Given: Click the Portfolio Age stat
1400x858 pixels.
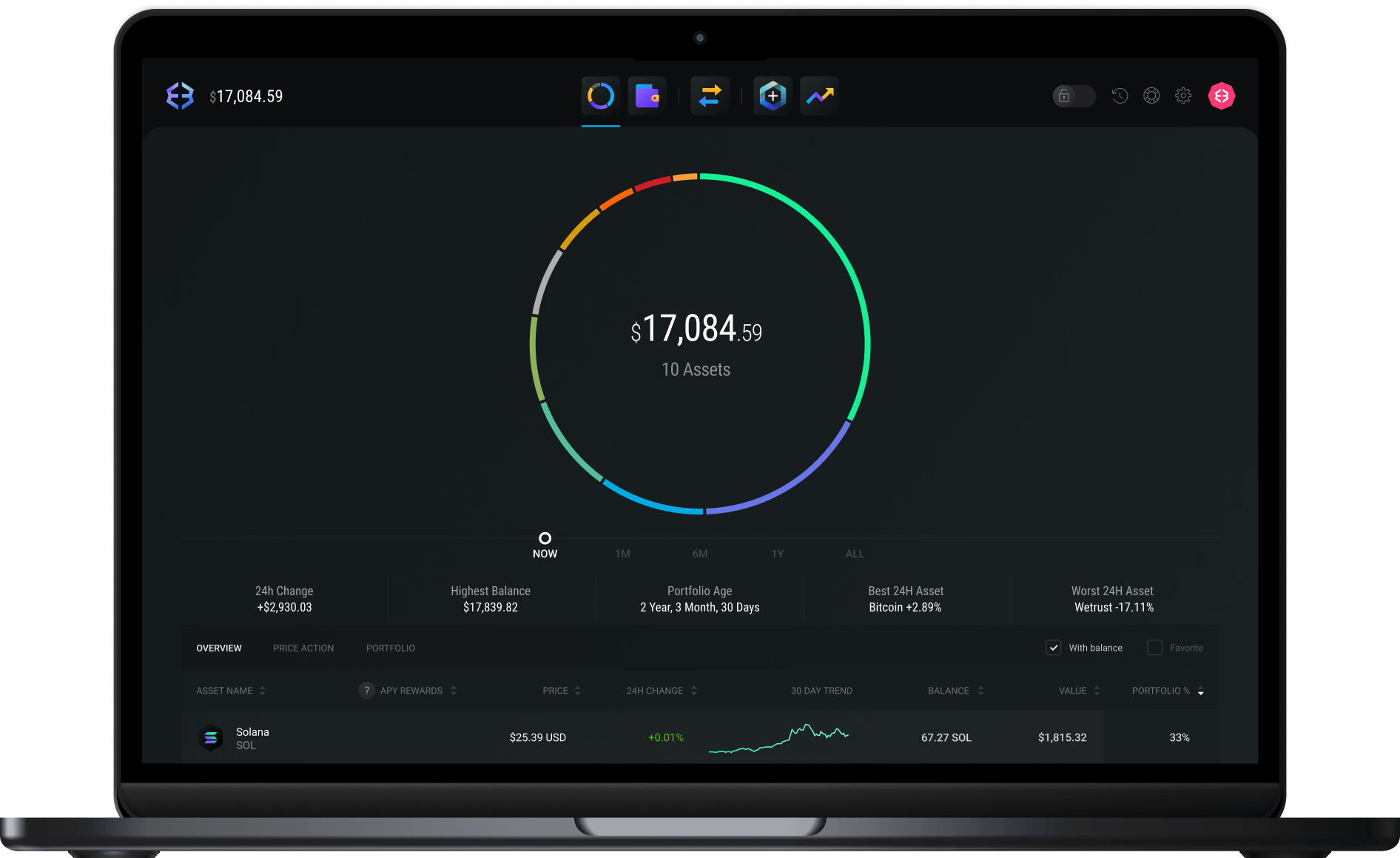Looking at the screenshot, I should tap(700, 599).
